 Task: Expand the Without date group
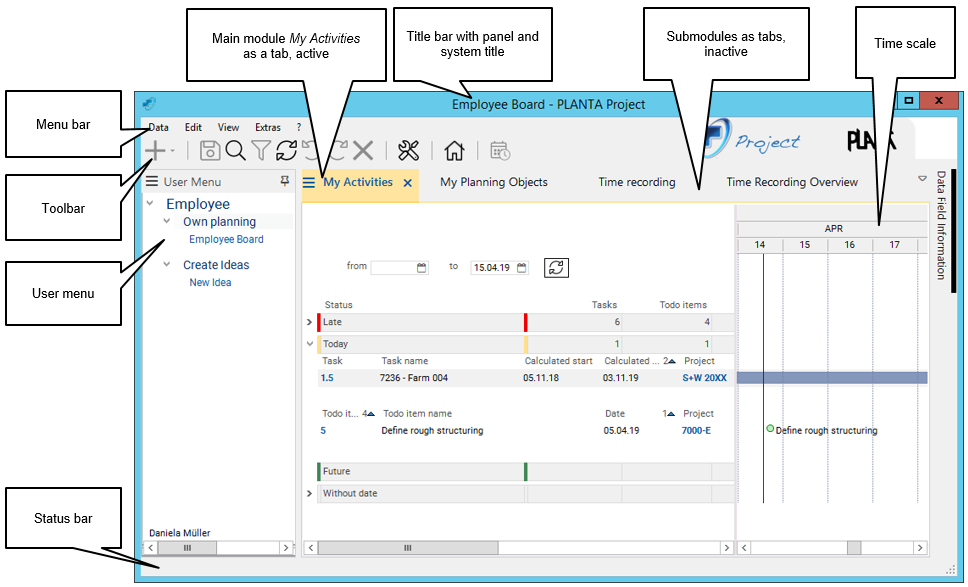pyautogui.click(x=309, y=494)
